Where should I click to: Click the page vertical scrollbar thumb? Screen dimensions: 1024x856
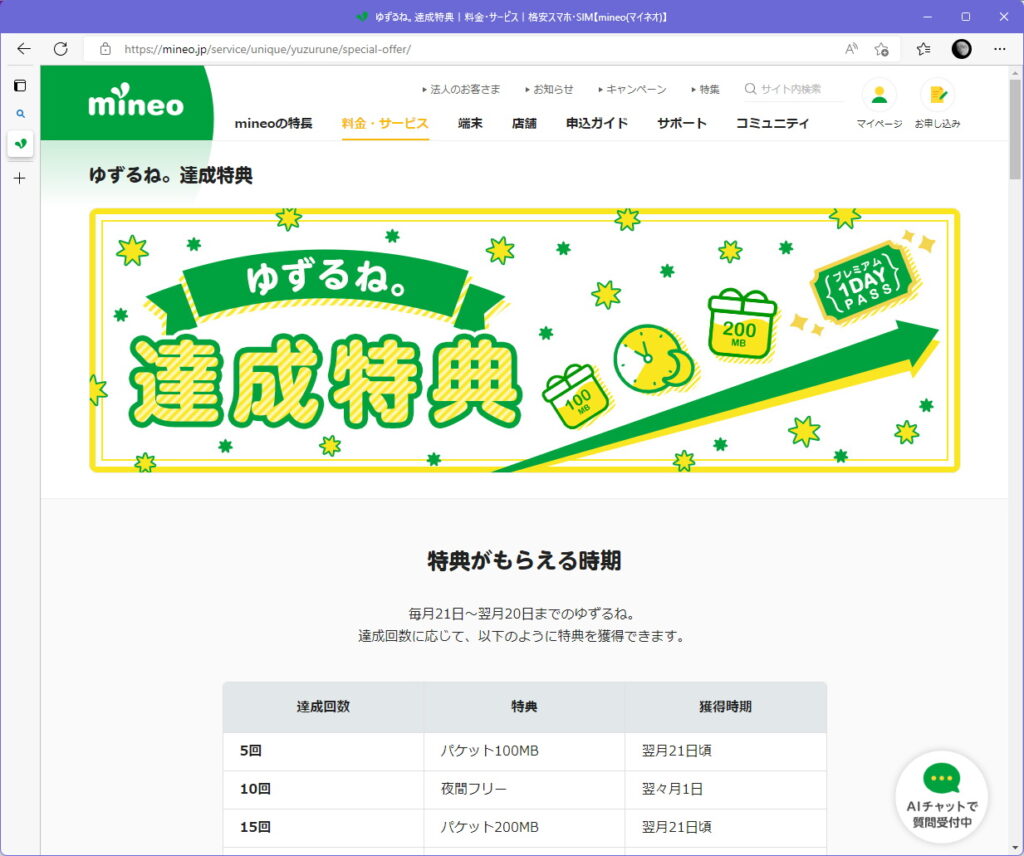click(x=1015, y=129)
